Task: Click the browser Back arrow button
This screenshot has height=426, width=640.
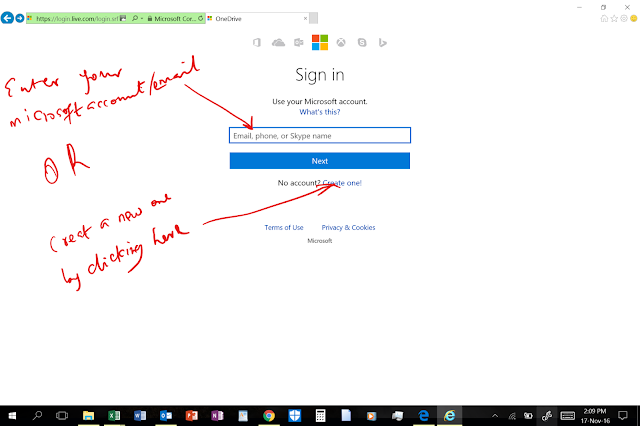Action: tap(7, 18)
